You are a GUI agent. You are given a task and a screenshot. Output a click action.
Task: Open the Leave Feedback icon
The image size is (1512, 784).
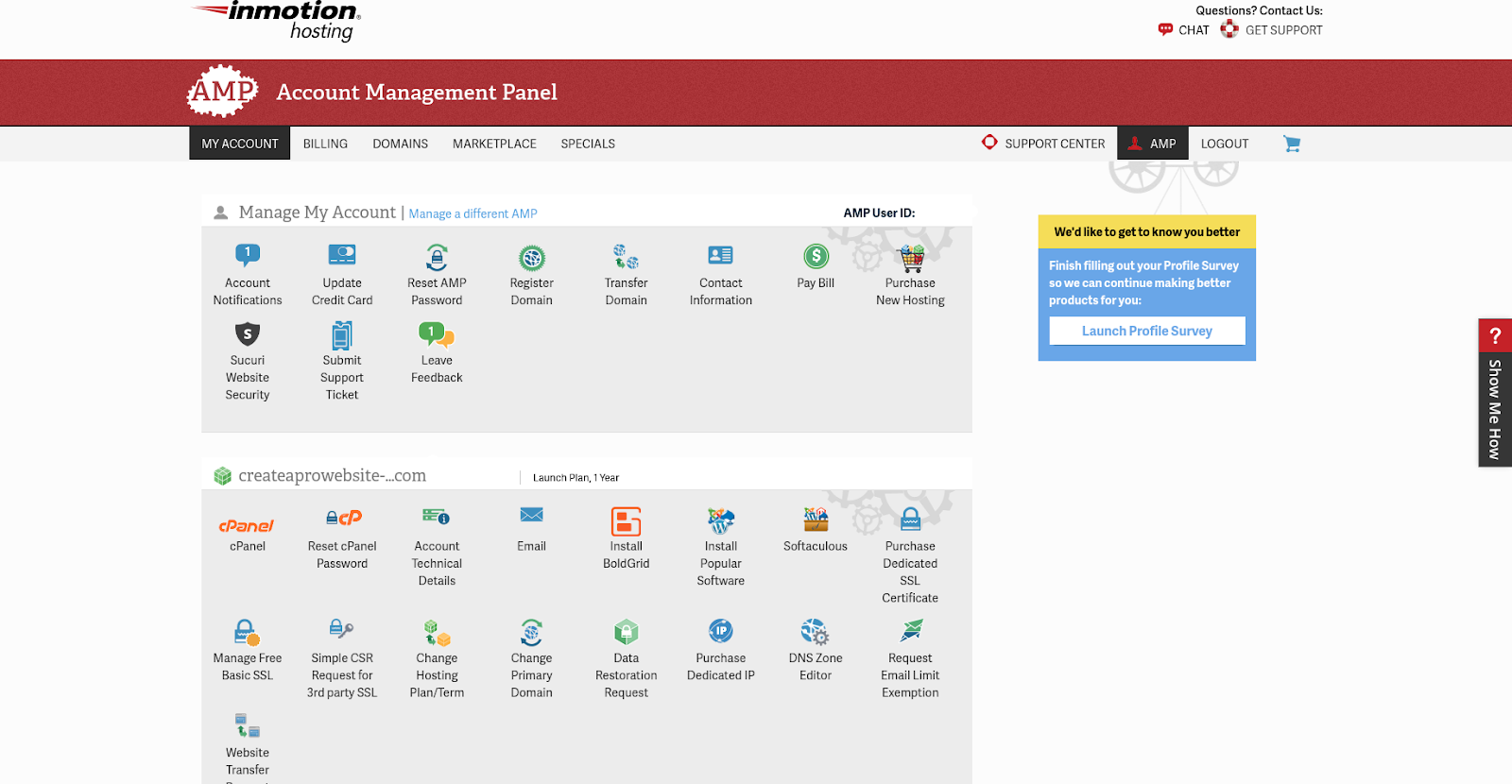(437, 333)
